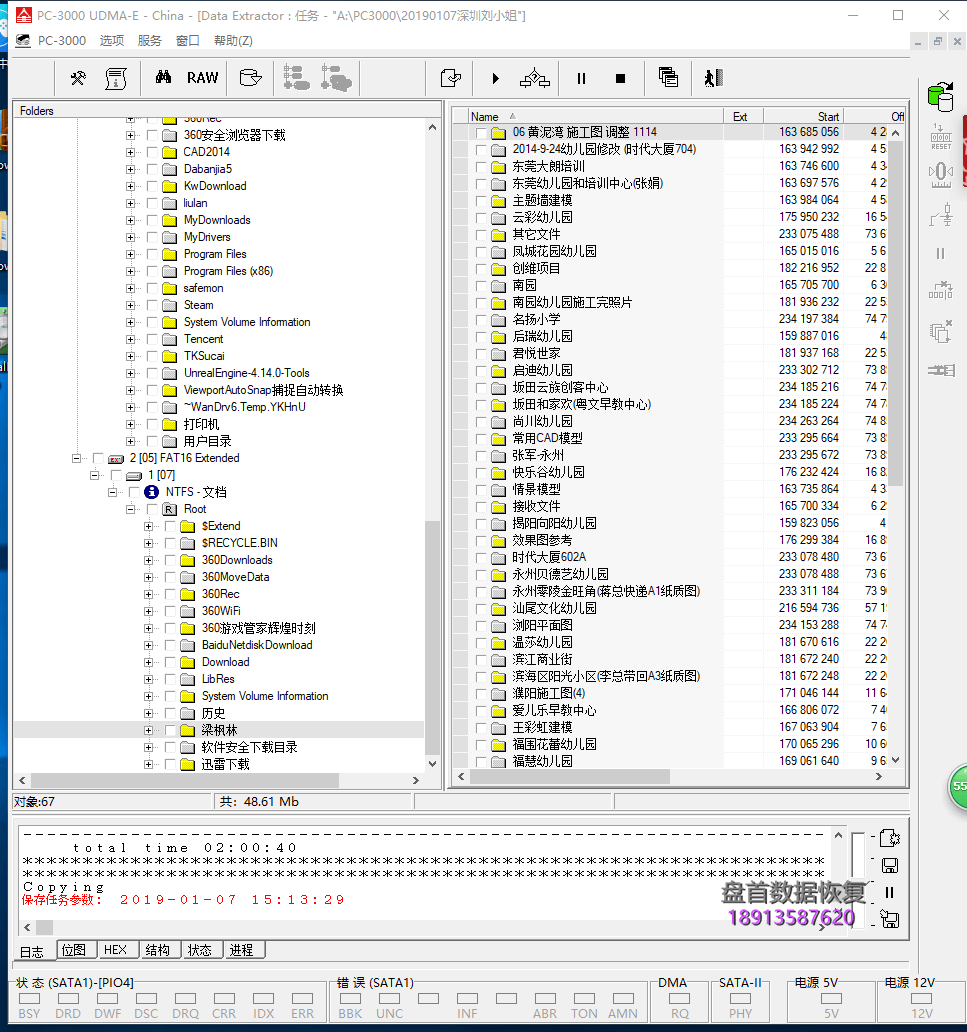Expand the 迅雷下载 folder node
Screen dimensions: 967x1032
click(148, 764)
